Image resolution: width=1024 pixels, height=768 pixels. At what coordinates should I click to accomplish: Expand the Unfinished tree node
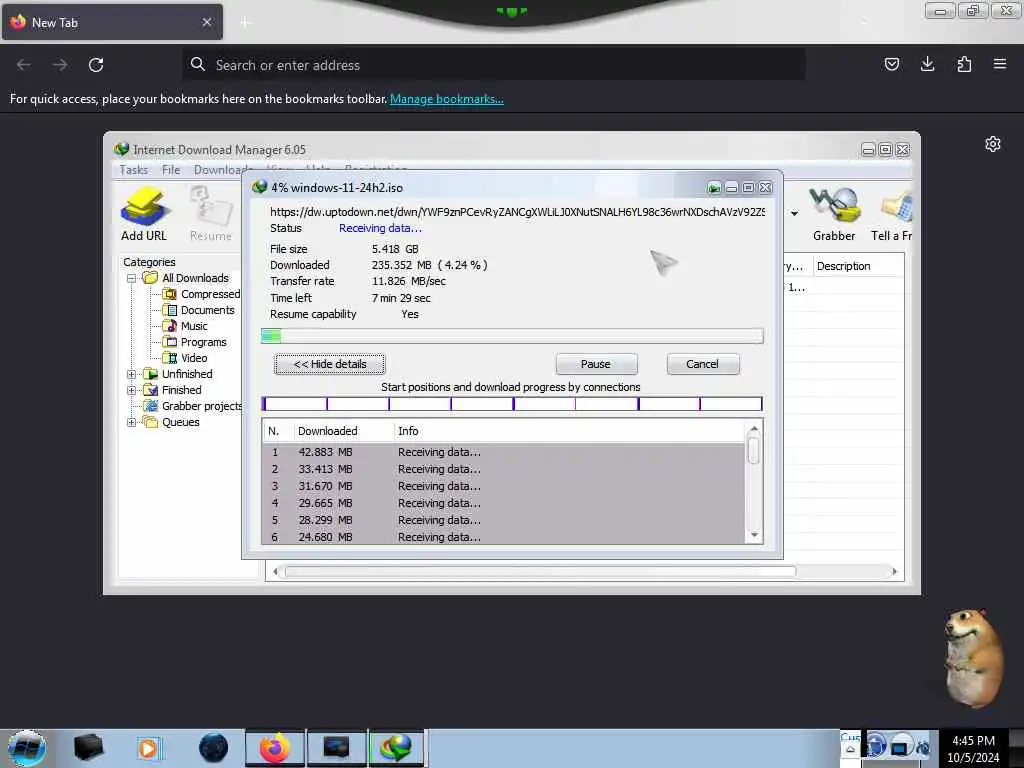[131, 374]
